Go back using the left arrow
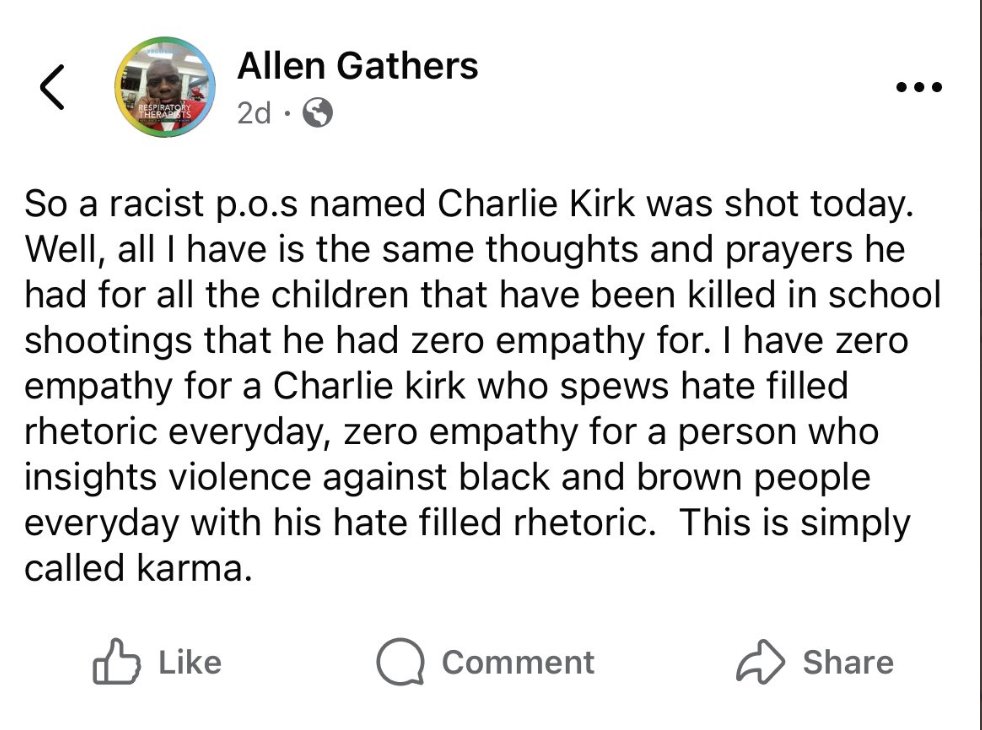The width and height of the screenshot is (982, 730). pyautogui.click(x=53, y=87)
